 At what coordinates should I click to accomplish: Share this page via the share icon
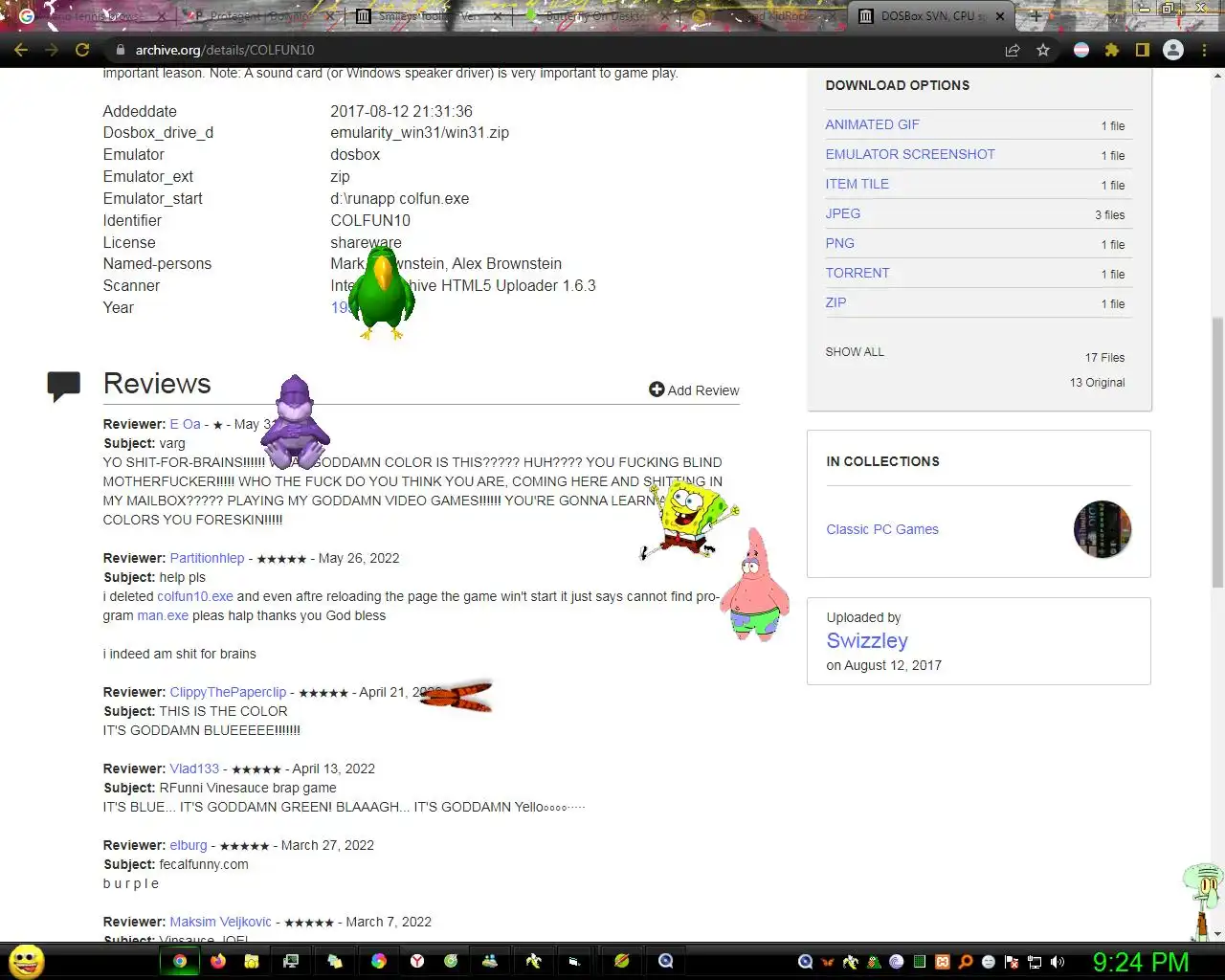pyautogui.click(x=1013, y=50)
